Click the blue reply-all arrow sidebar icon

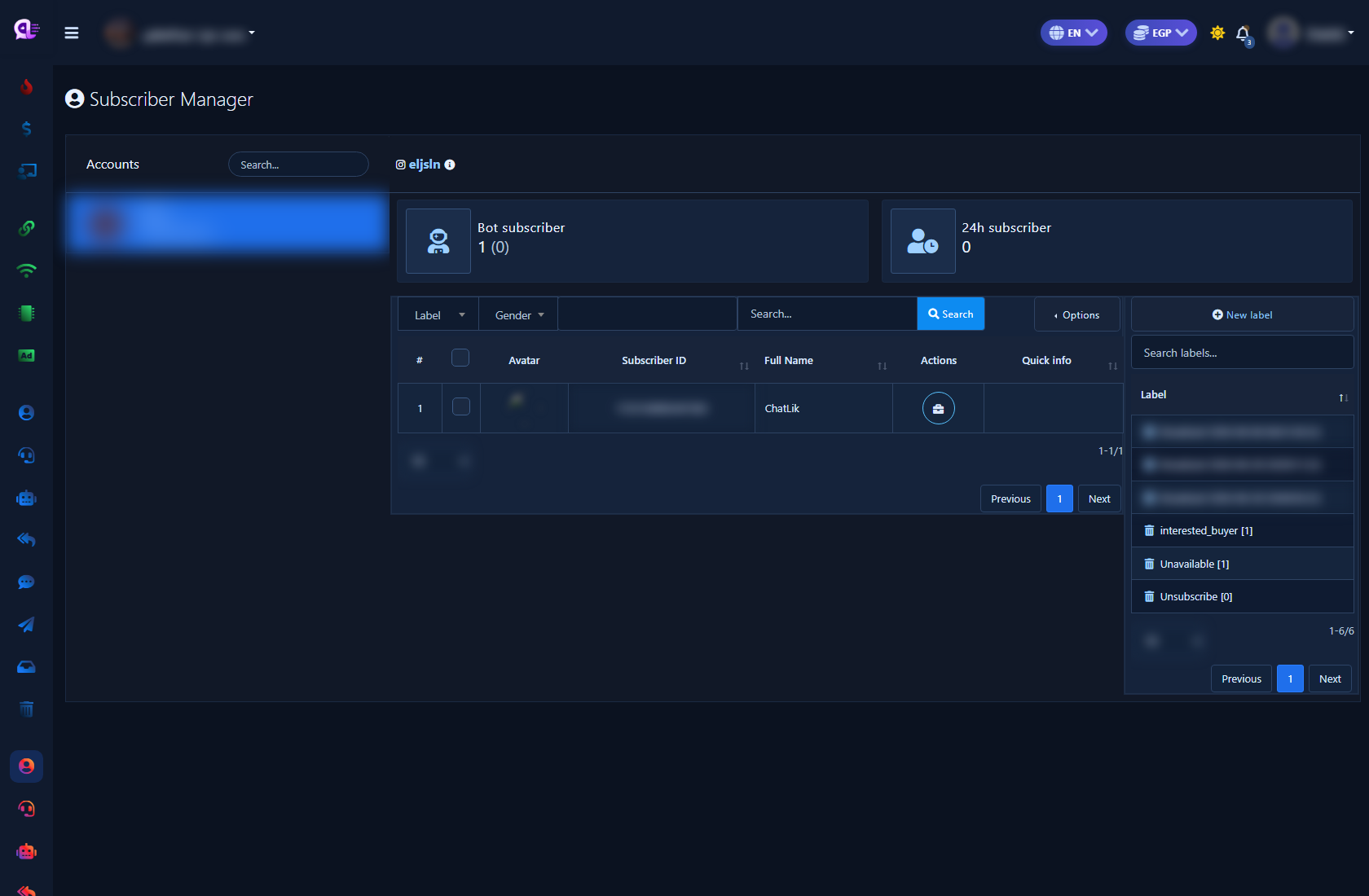26,539
